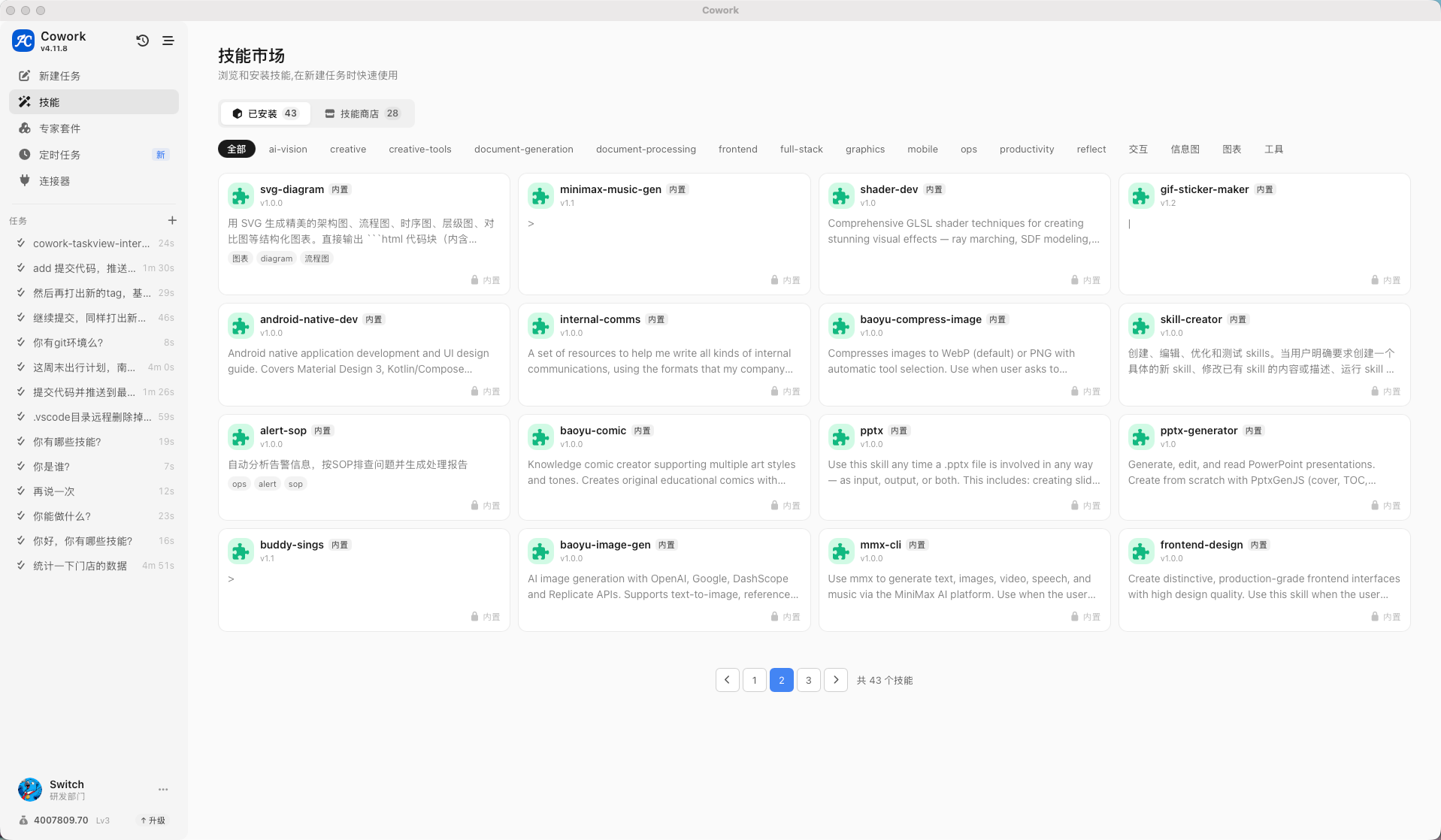Open task 你有哪些技能?
Screen dimensions: 1441x840
(94, 442)
